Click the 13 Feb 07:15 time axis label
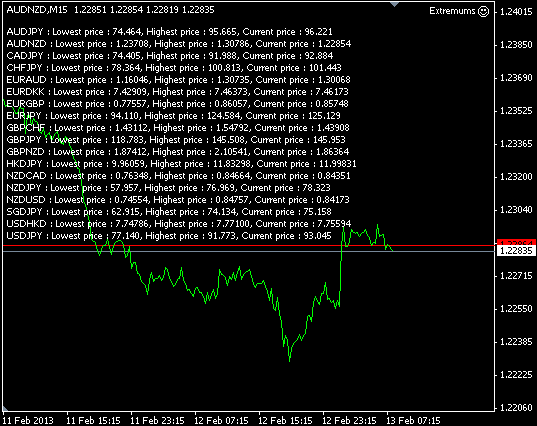 (x=413, y=420)
